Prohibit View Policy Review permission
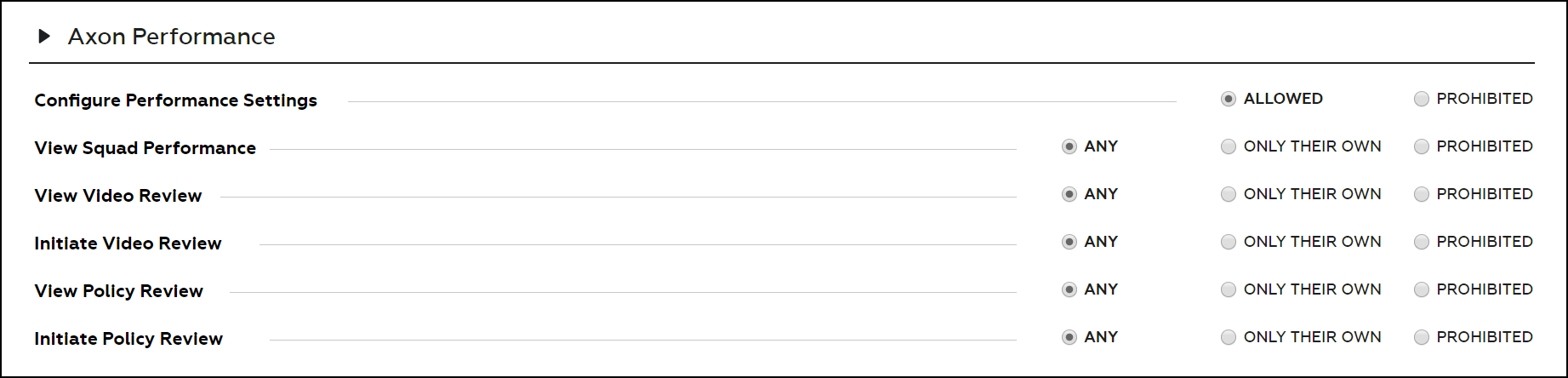1568x378 pixels. pos(1422,289)
